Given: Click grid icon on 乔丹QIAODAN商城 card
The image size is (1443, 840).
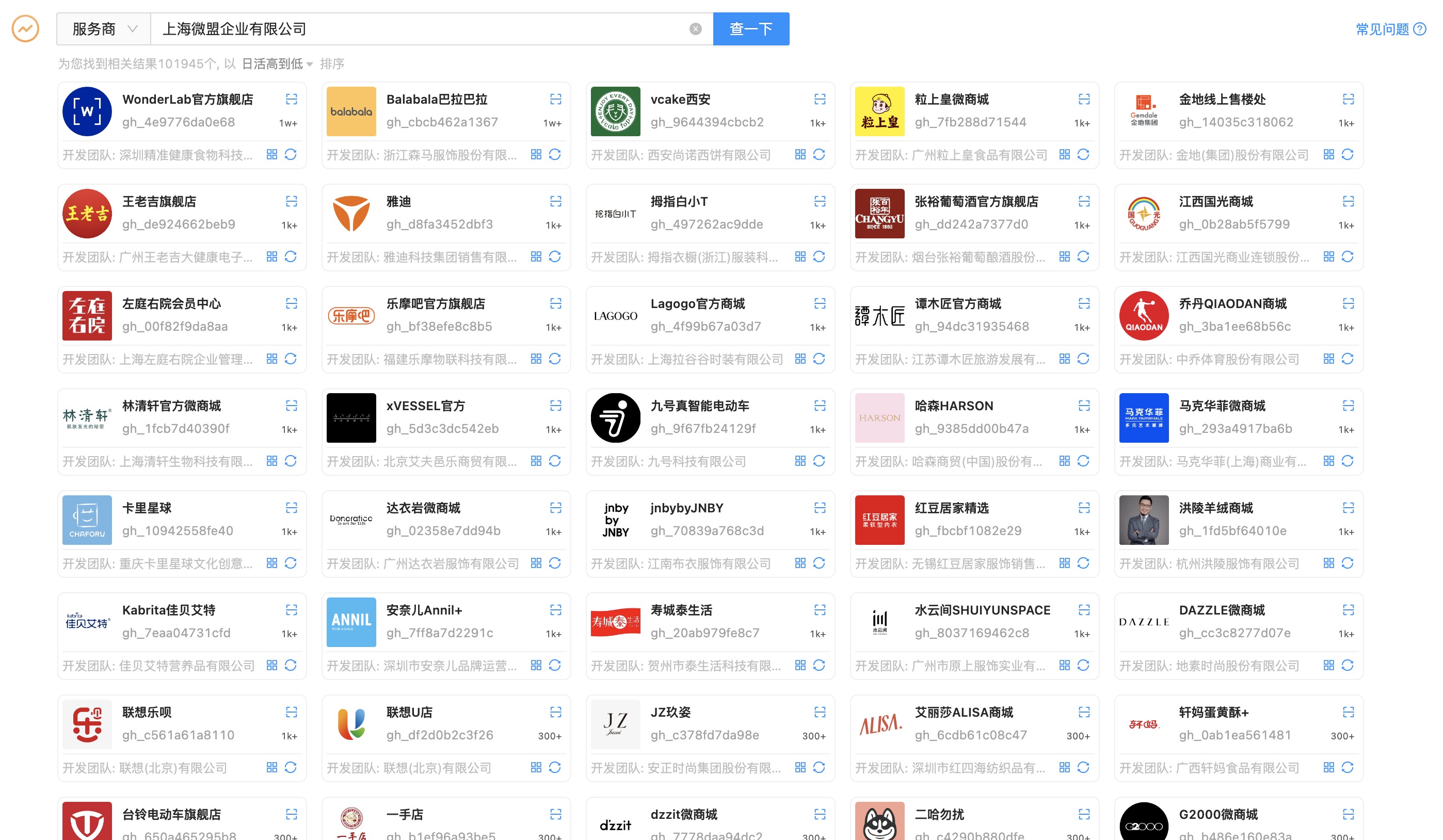Looking at the screenshot, I should coord(1328,359).
